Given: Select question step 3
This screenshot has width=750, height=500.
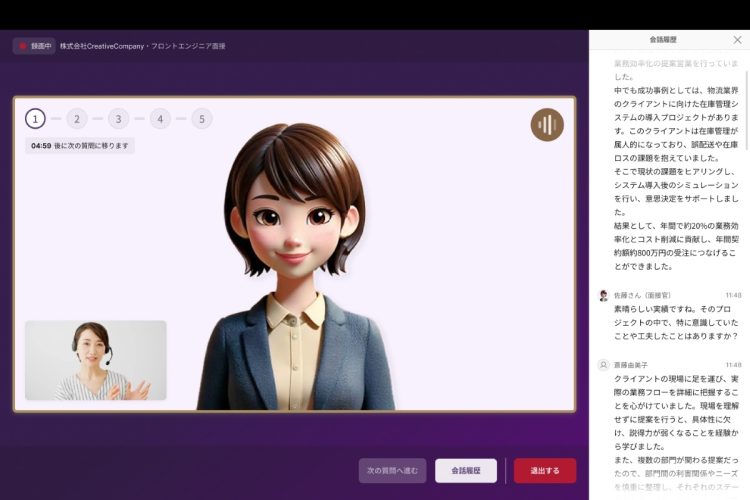Looking at the screenshot, I should coord(119,119).
